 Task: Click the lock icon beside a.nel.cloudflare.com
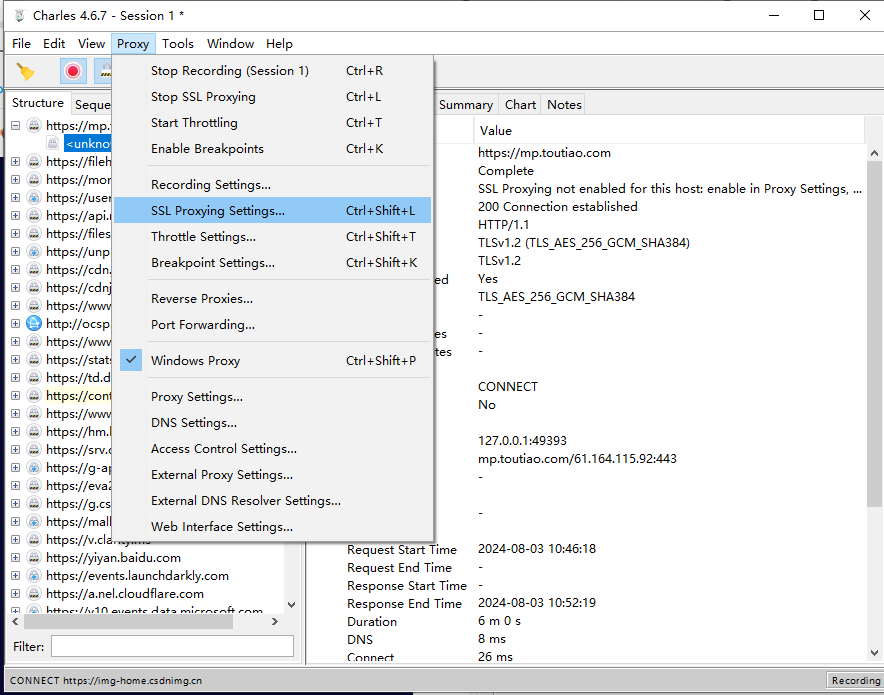tap(33, 593)
